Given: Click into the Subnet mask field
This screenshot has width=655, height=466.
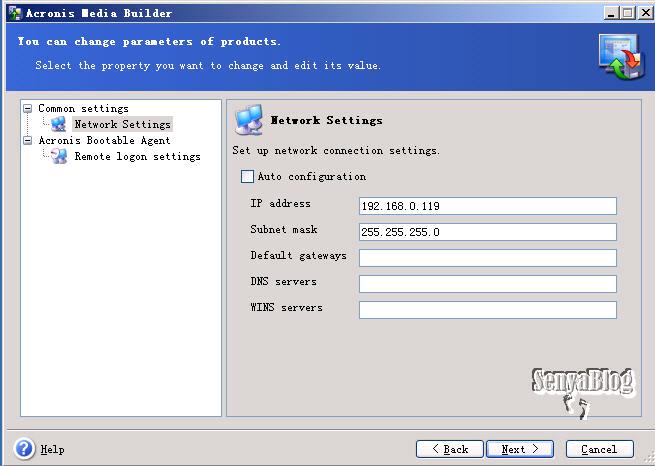Looking at the screenshot, I should click(x=487, y=232).
